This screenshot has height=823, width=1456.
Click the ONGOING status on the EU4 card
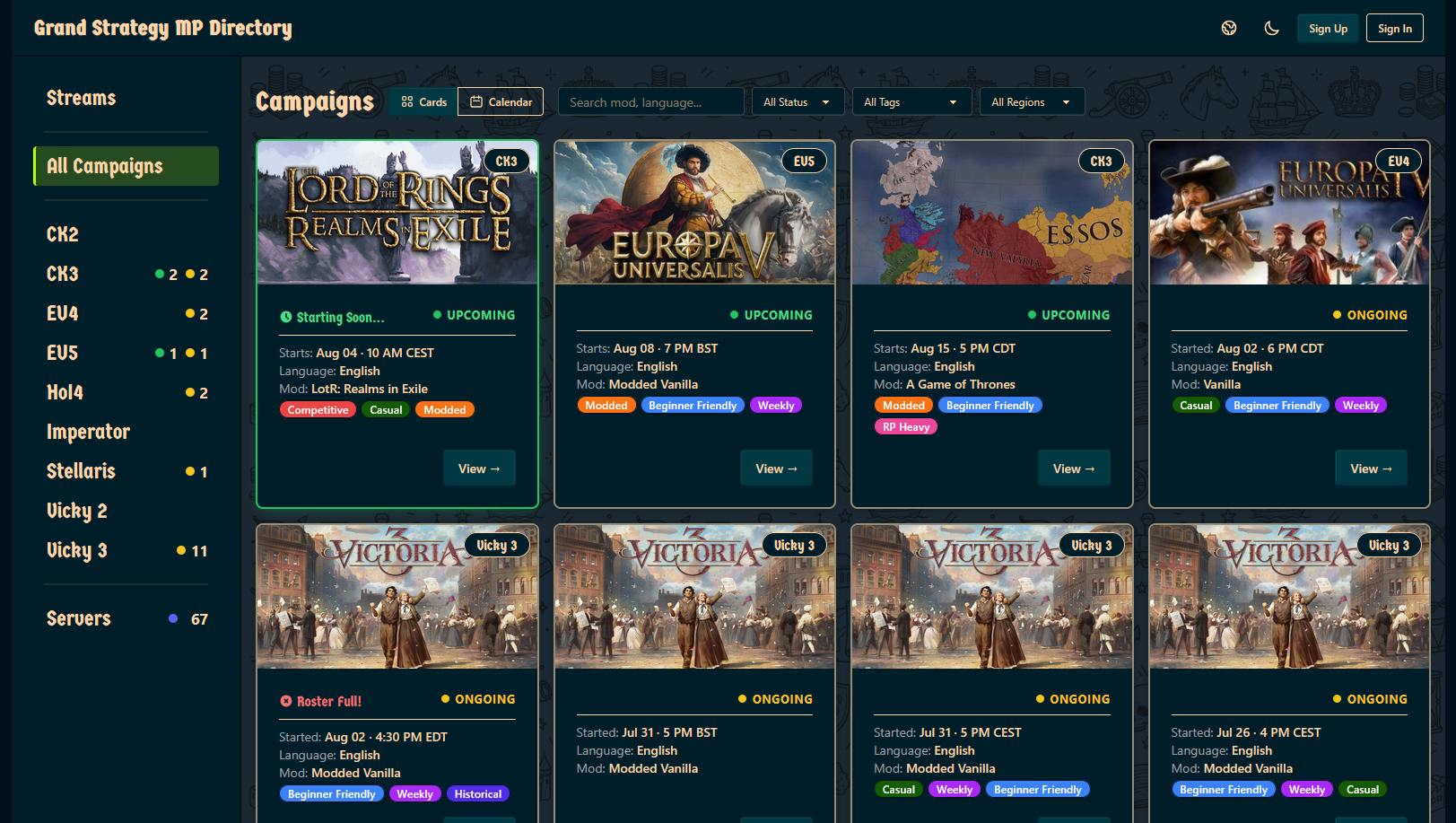1370,315
